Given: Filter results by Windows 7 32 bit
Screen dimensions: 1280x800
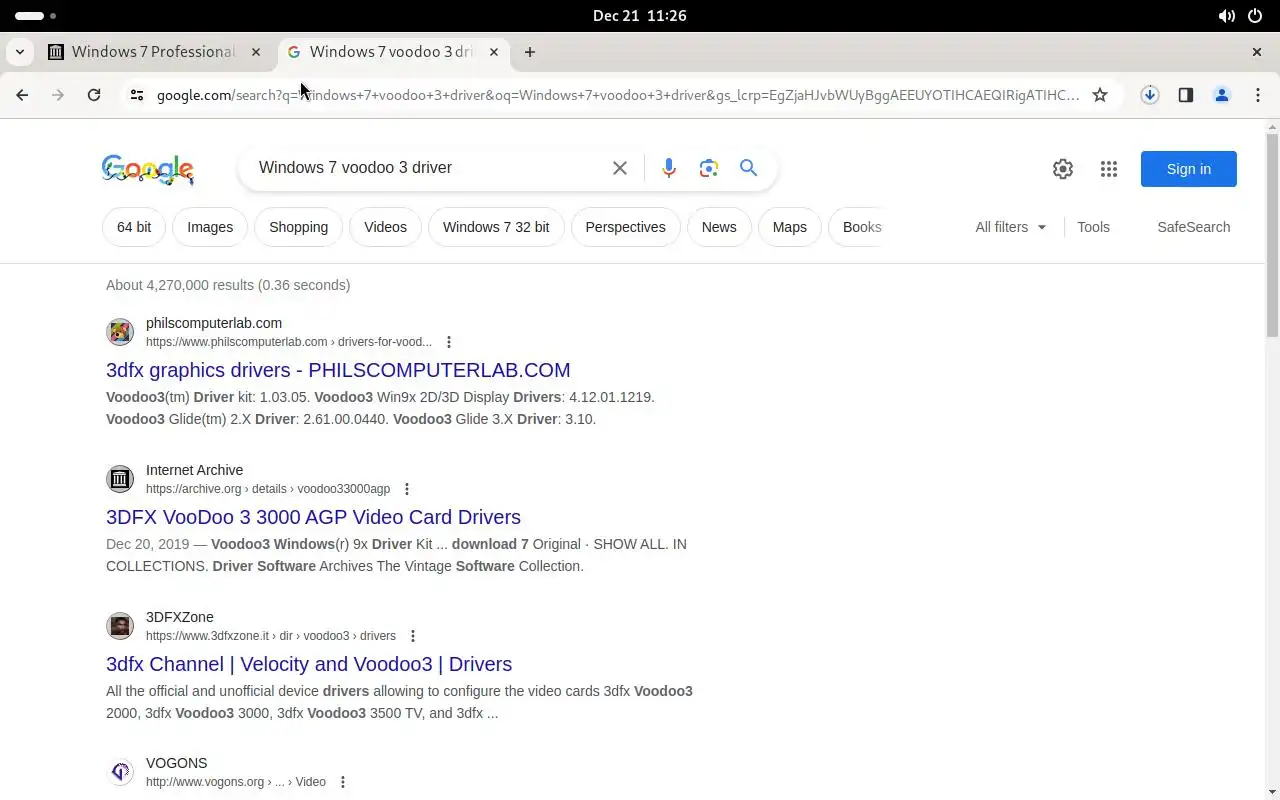Looking at the screenshot, I should (x=496, y=227).
